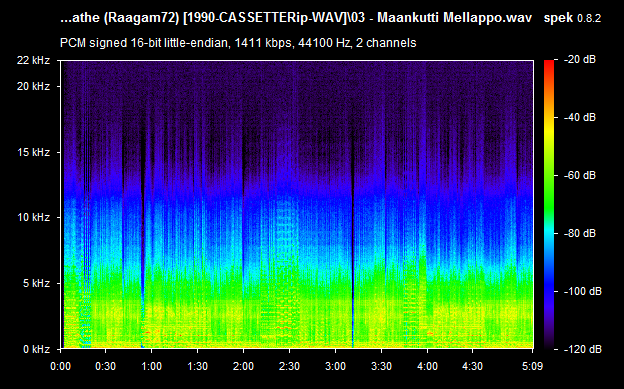Image resolution: width=624 pixels, height=389 pixels.
Task: Select the PCM signed 16-bit info line
Action: (238, 43)
